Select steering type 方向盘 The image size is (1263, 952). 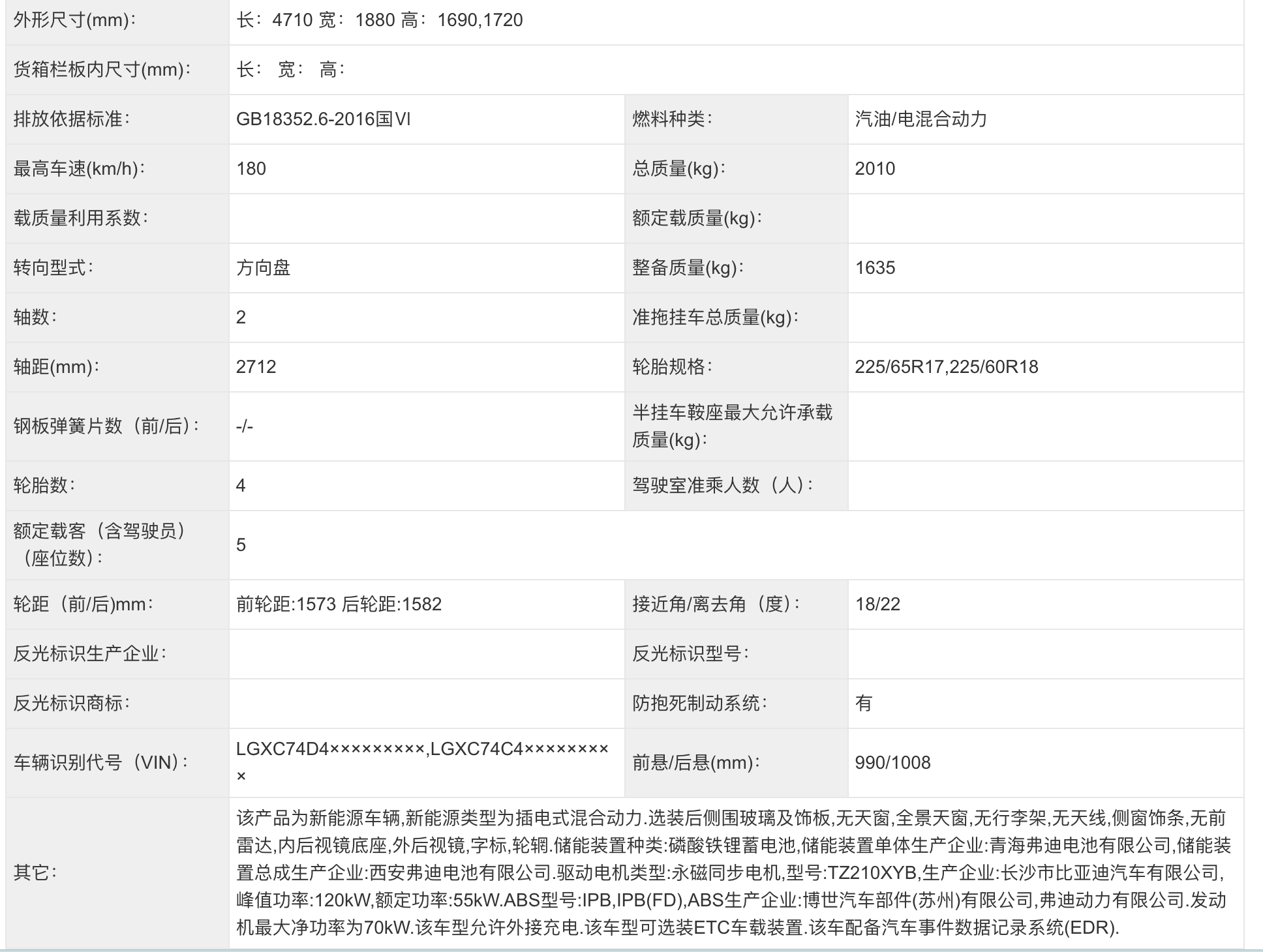click(264, 268)
